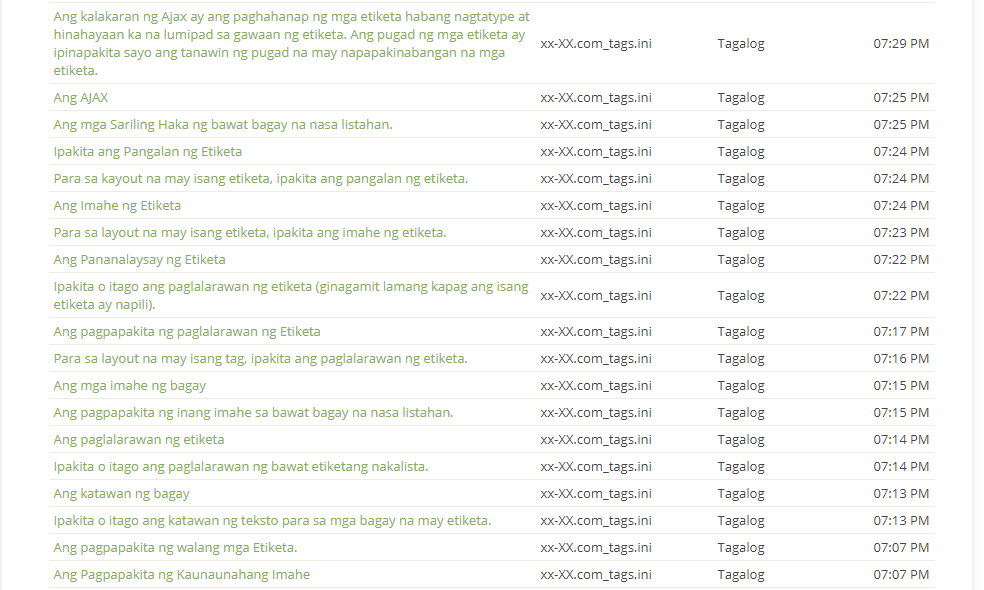Screen dimensions: 984x590
Task: Select Tagalog in 'Ang Pagpapakita ng Kaunaunahang Imahe' row
Action: tap(741, 575)
